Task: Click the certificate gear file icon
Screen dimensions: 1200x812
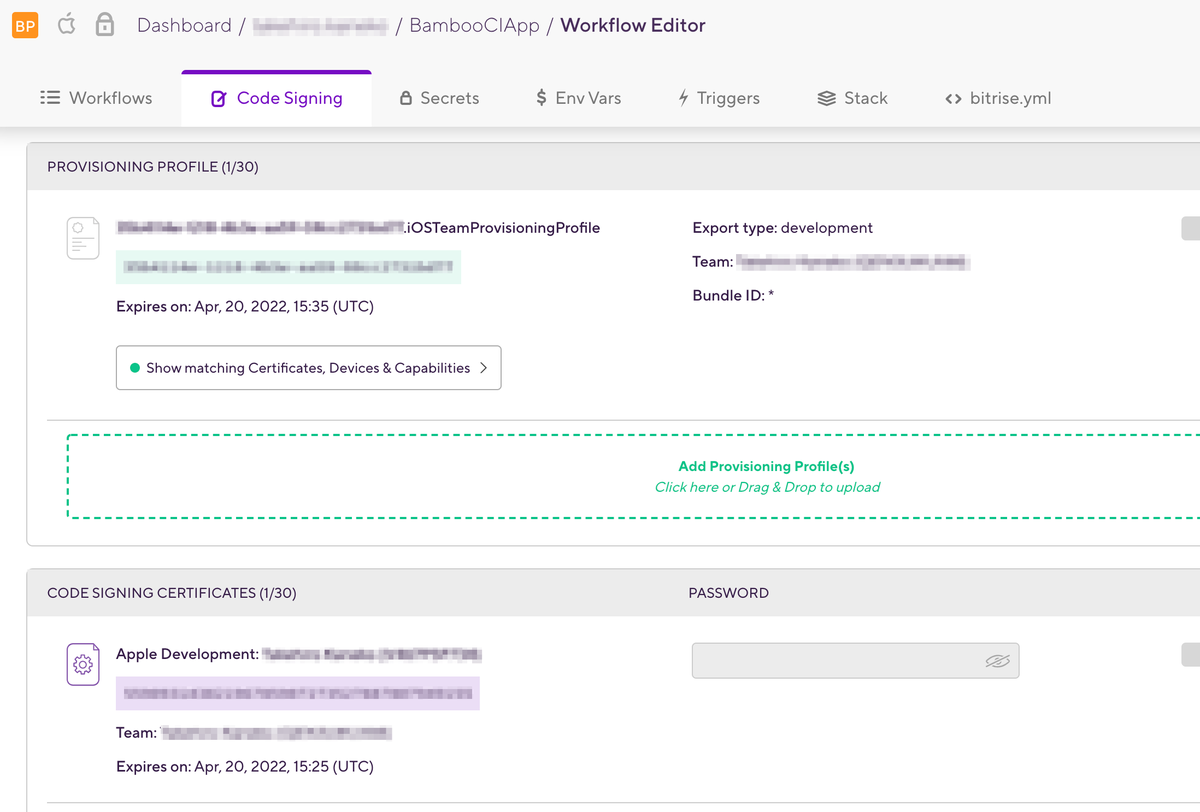Action: tap(83, 664)
